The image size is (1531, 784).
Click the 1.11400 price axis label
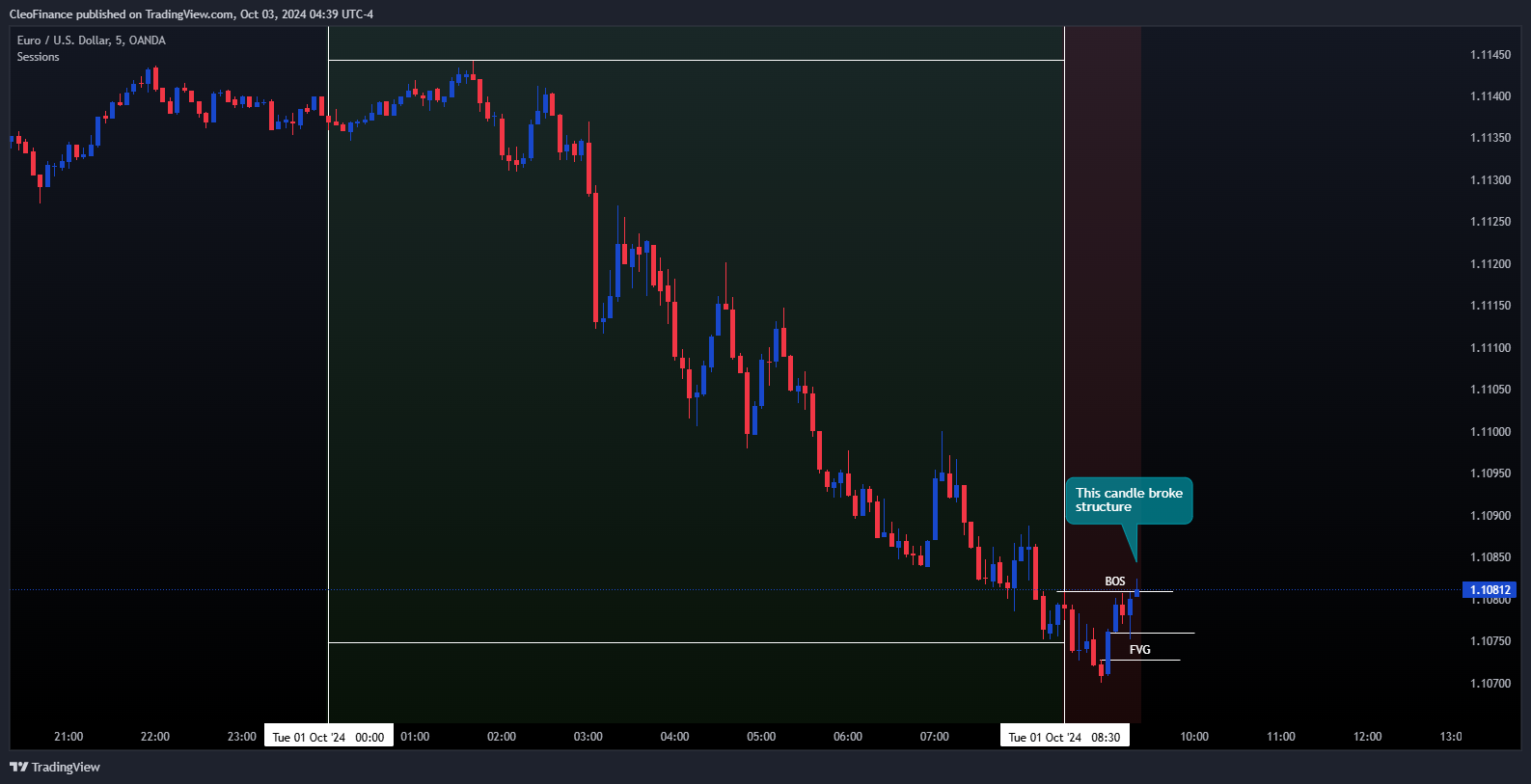tap(1490, 96)
